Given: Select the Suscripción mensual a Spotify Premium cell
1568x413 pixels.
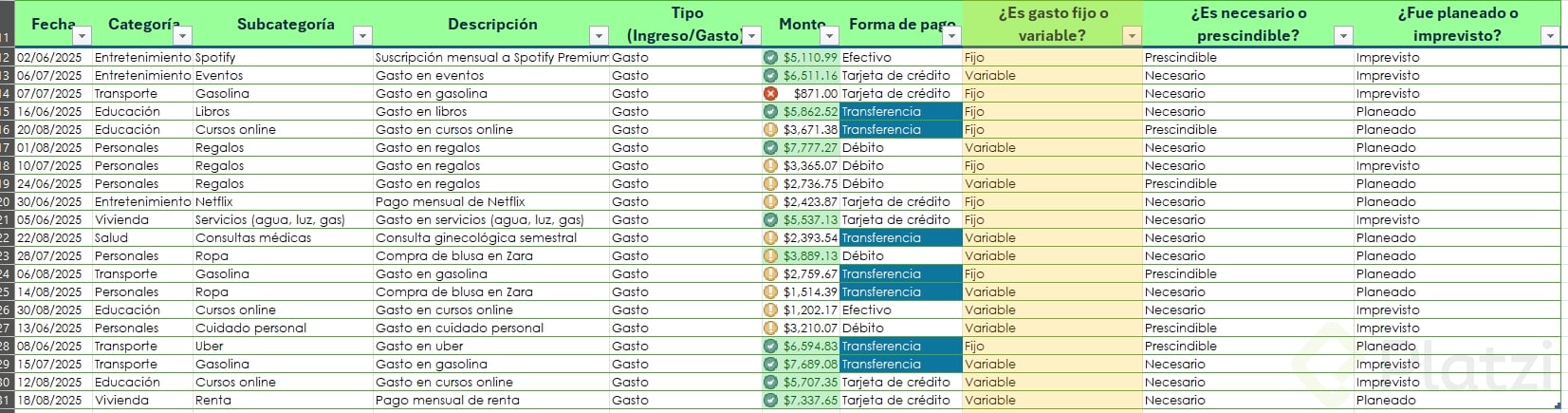Looking at the screenshot, I should tap(491, 58).
